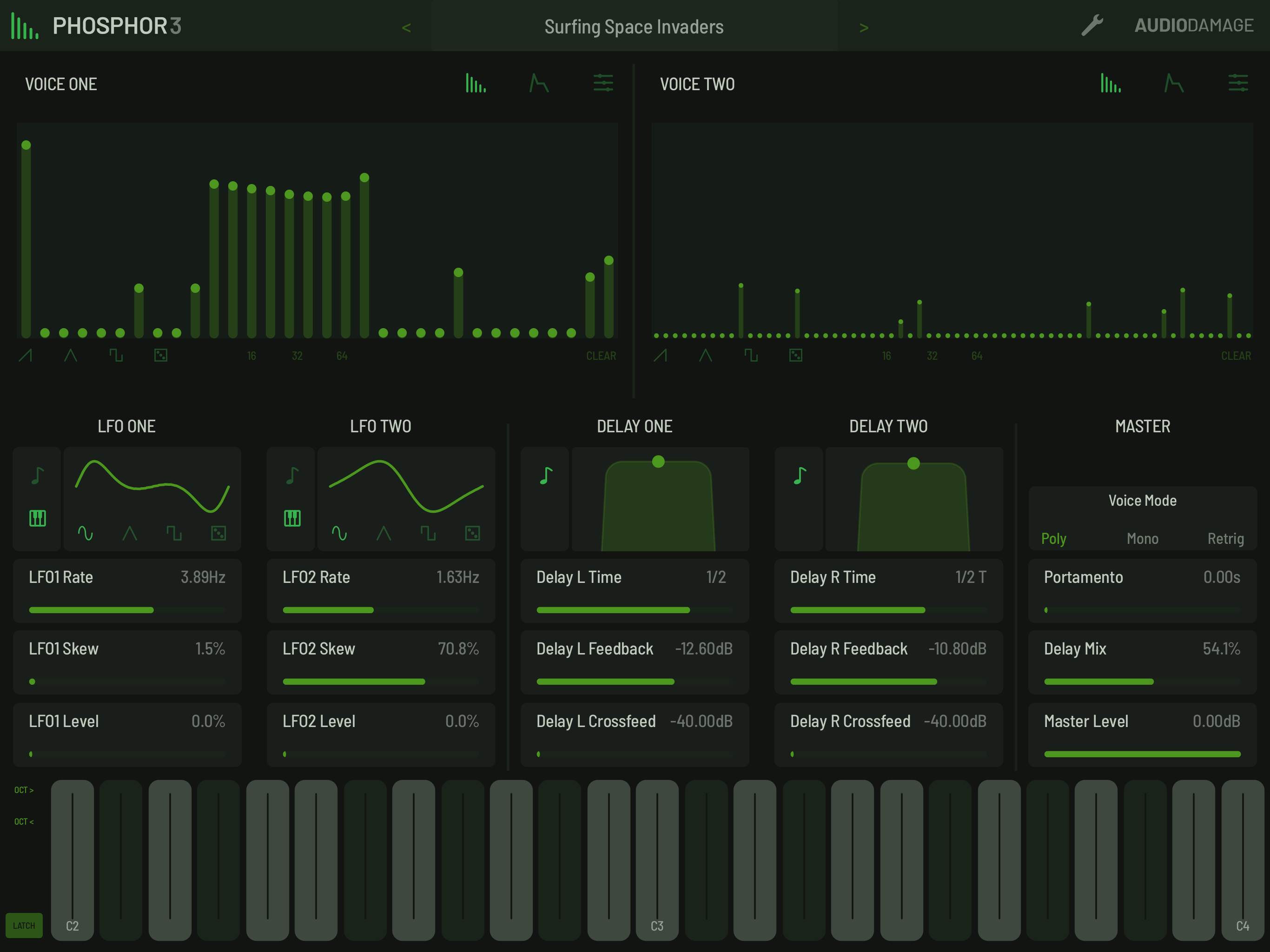This screenshot has width=1270, height=952.
Task: Adjust the Delay Mix slider
Action: coord(1142,681)
